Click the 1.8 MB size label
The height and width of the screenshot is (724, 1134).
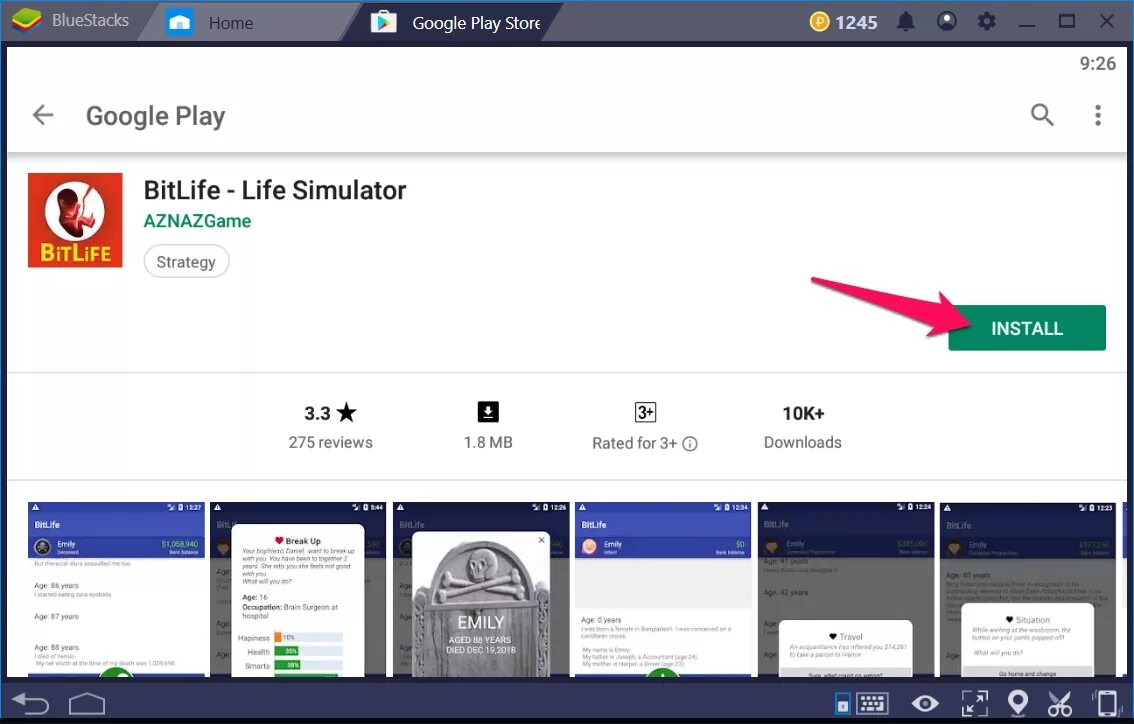click(x=488, y=443)
